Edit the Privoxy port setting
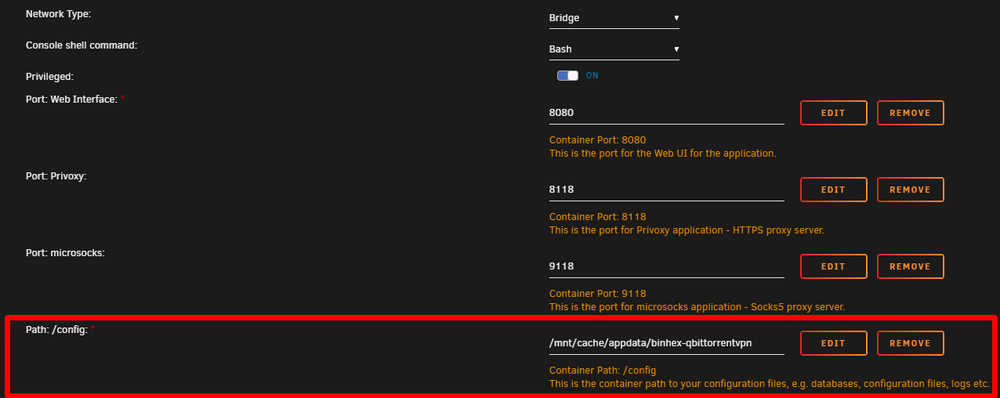This screenshot has height=398, width=1000. coord(834,189)
